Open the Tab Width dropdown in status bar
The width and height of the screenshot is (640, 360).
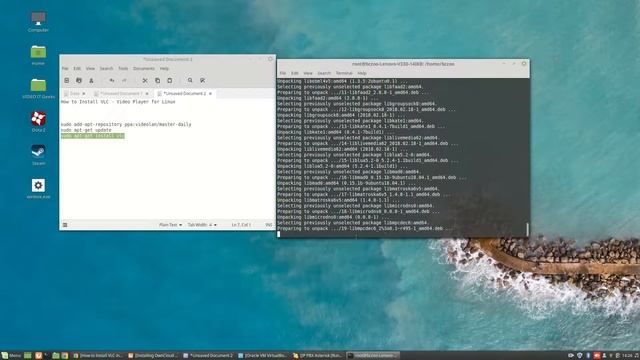[x=202, y=225]
